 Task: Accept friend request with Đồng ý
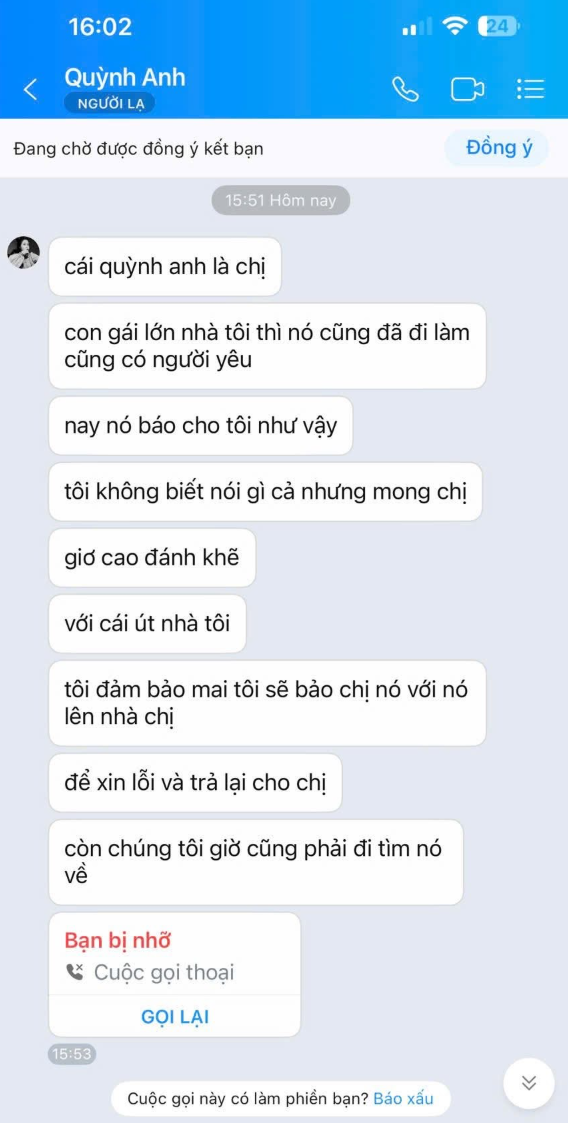pos(499,148)
